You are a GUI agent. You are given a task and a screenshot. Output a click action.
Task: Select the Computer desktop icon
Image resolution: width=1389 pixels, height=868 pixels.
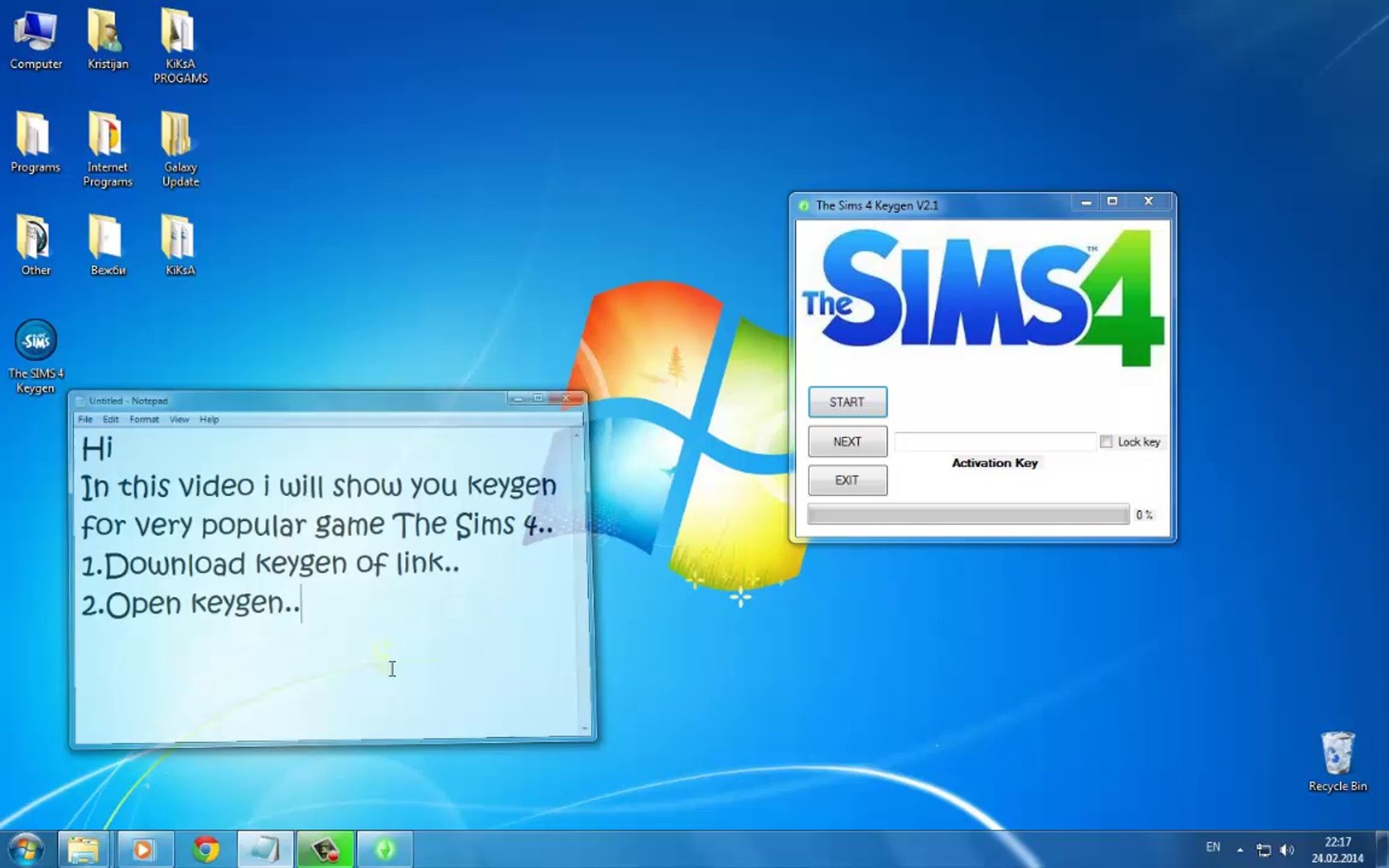pyautogui.click(x=35, y=40)
